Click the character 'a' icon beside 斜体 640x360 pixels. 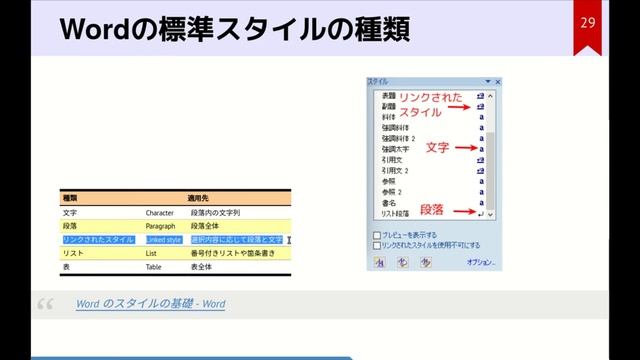pos(481,117)
